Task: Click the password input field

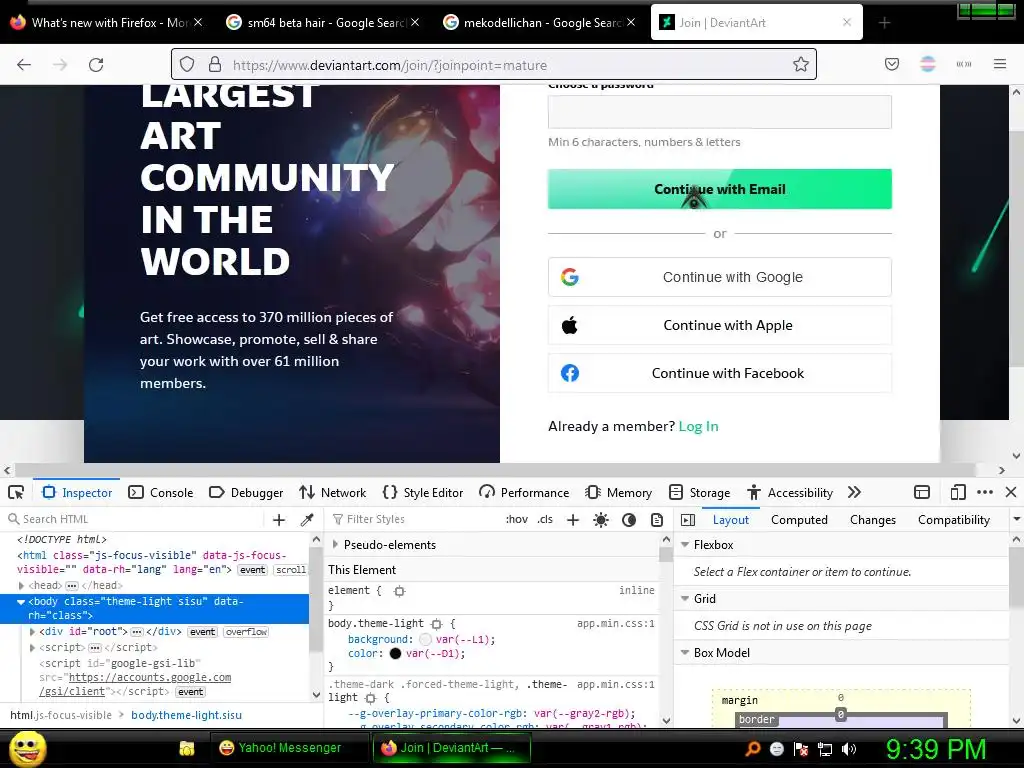Action: (720, 112)
